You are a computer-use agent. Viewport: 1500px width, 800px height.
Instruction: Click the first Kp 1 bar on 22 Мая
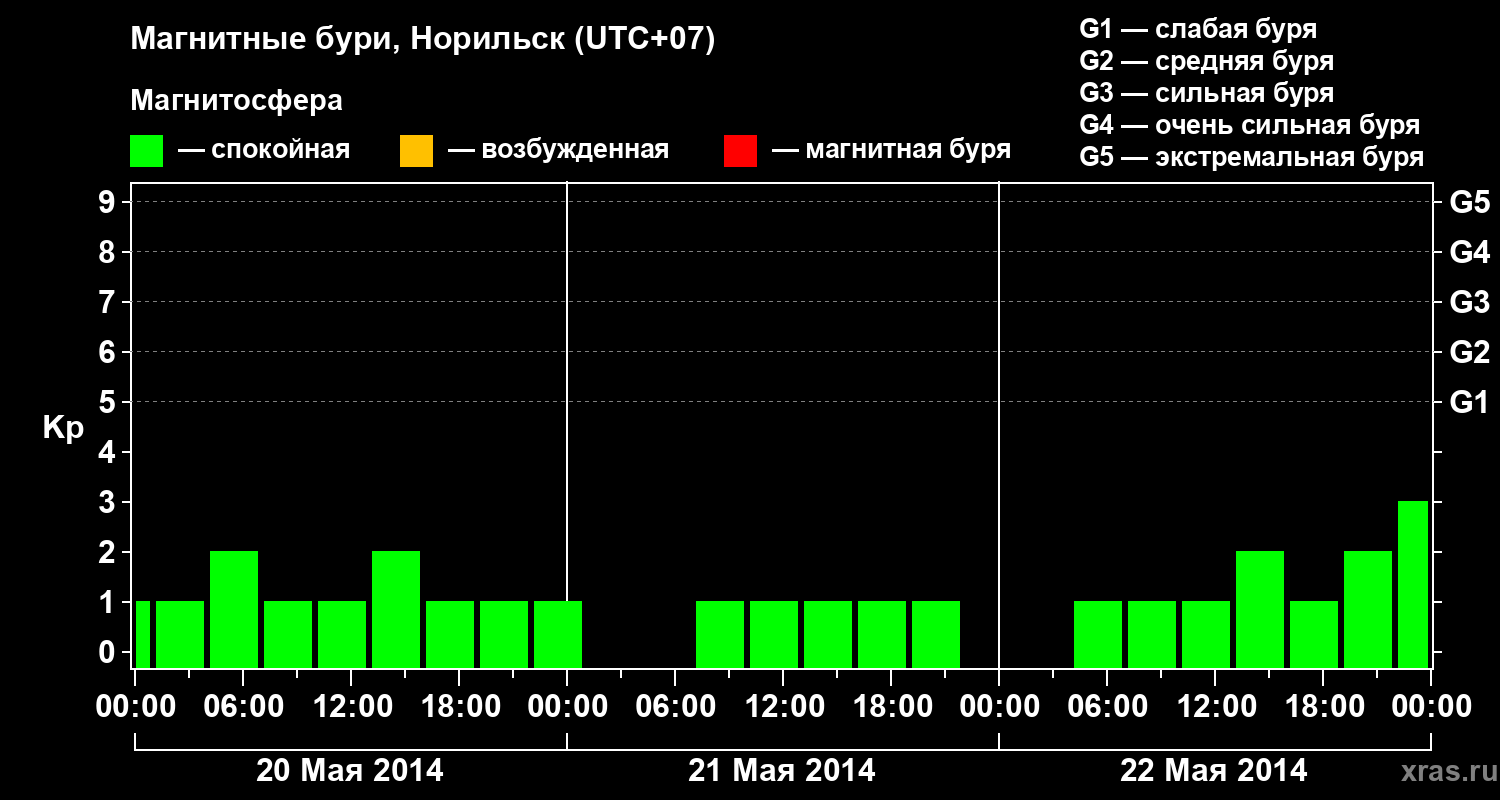click(1098, 634)
